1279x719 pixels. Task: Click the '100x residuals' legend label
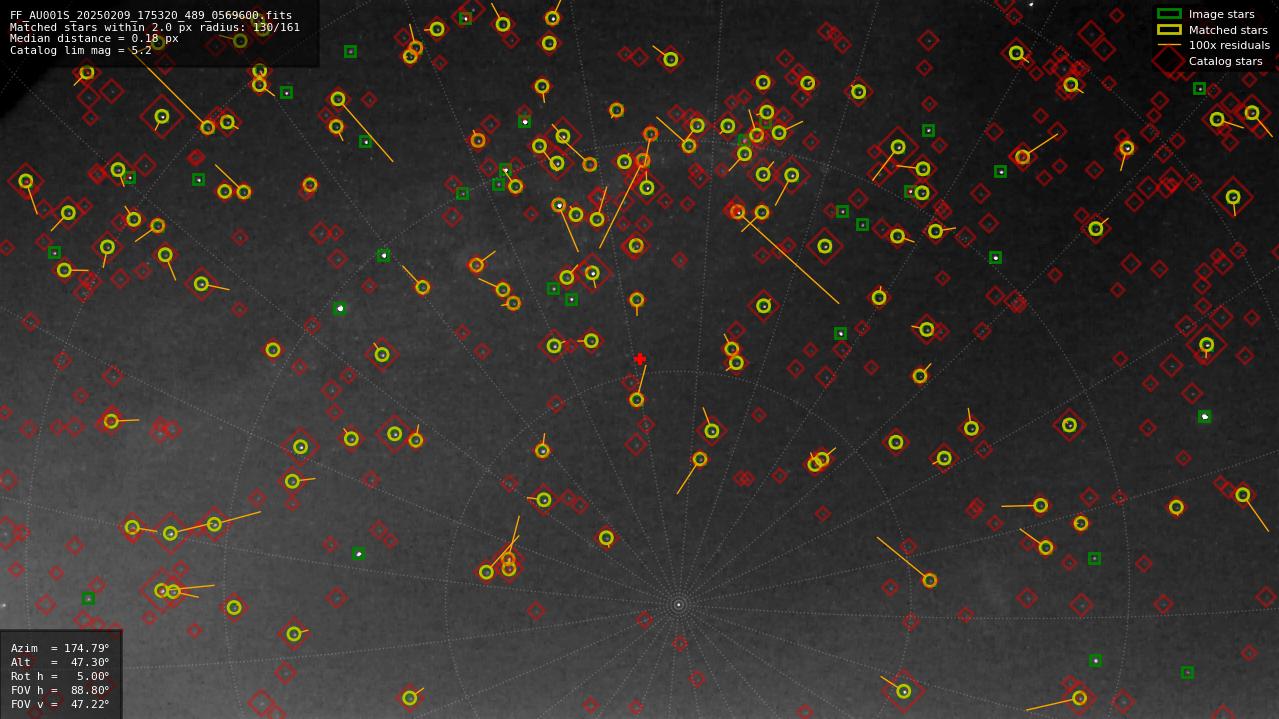[1229, 45]
